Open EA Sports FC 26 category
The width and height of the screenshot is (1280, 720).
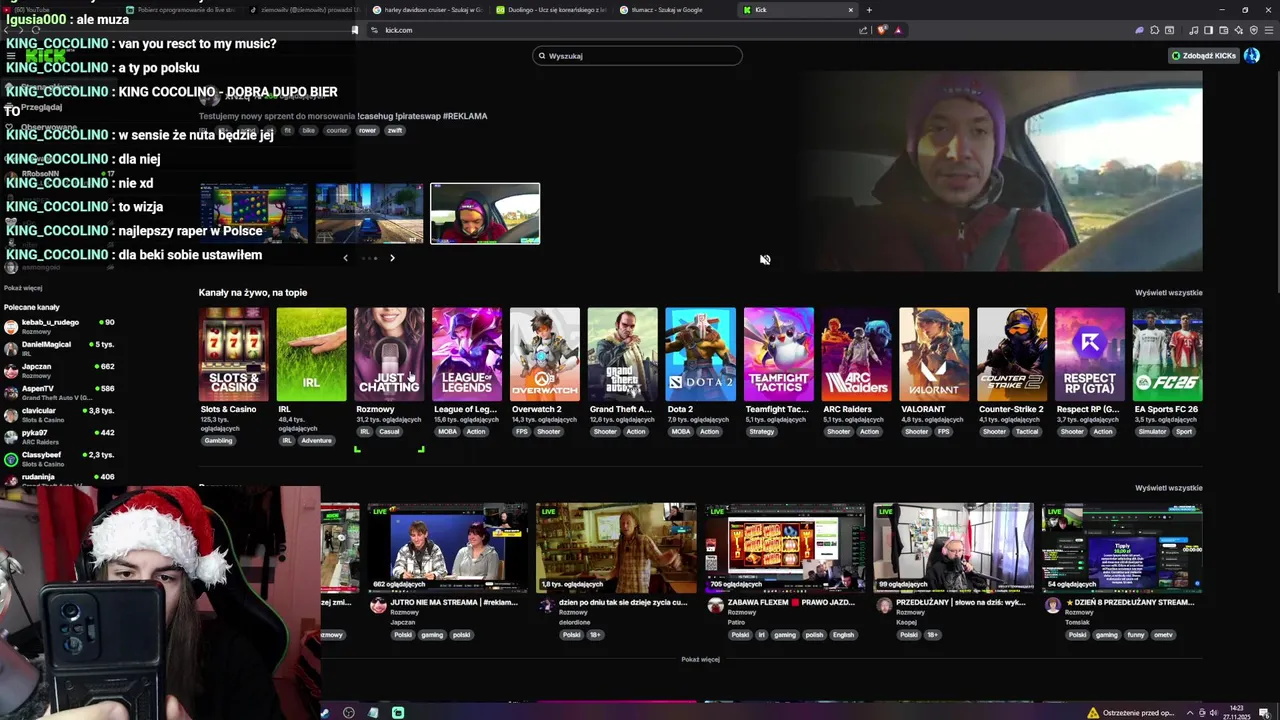tap(1167, 354)
